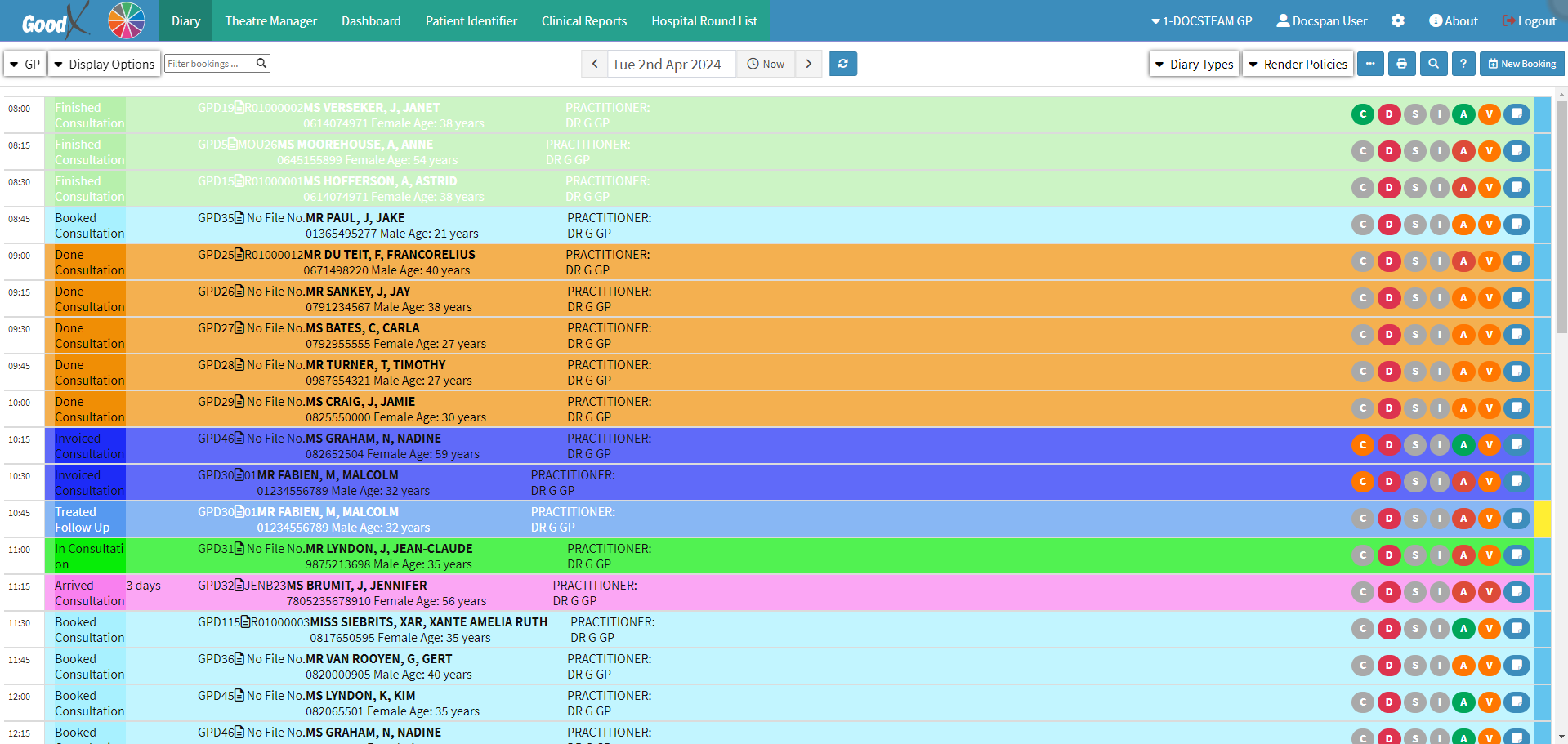The height and width of the screenshot is (744, 1568).
Task: Click the New Booking button
Action: click(x=1521, y=64)
